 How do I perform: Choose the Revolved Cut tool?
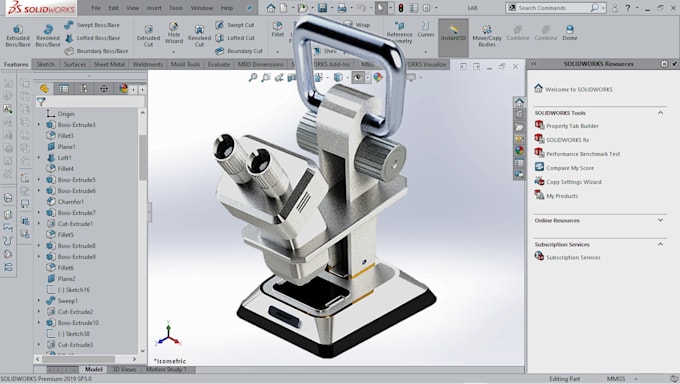[x=199, y=35]
